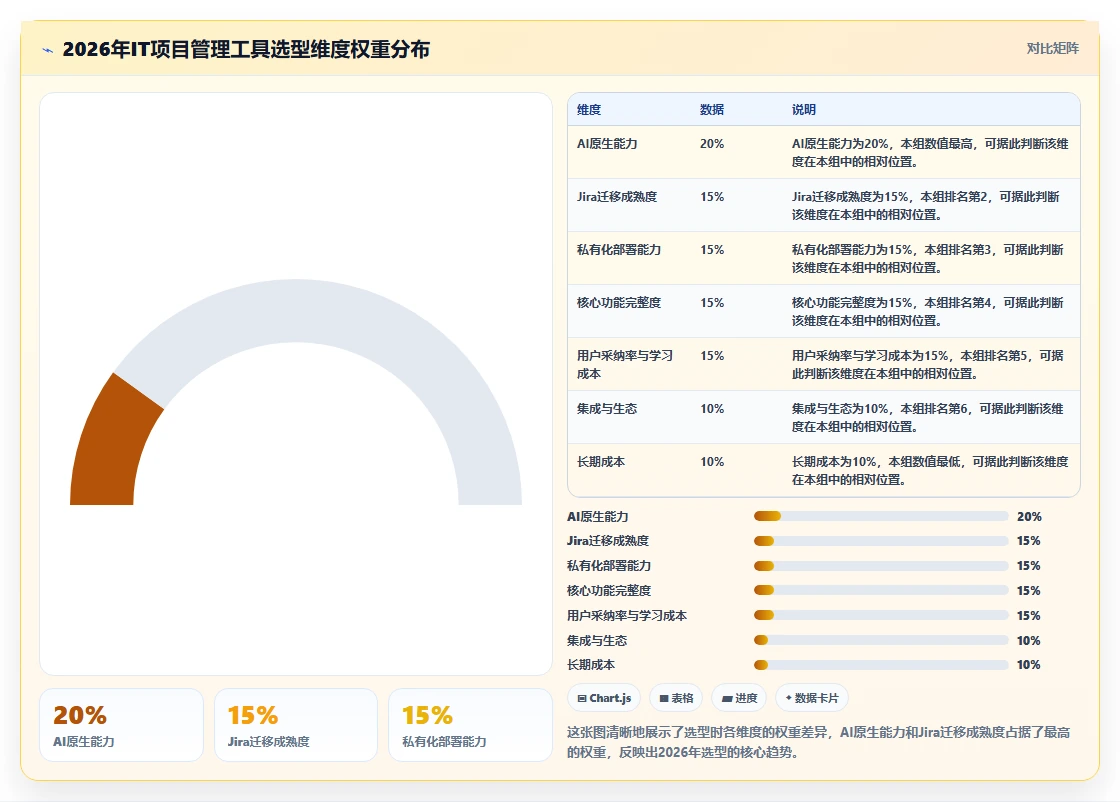The height and width of the screenshot is (802, 1120).
Task: Click description text mentioning 本组数值最低
Action: pyautogui.click(x=930, y=471)
